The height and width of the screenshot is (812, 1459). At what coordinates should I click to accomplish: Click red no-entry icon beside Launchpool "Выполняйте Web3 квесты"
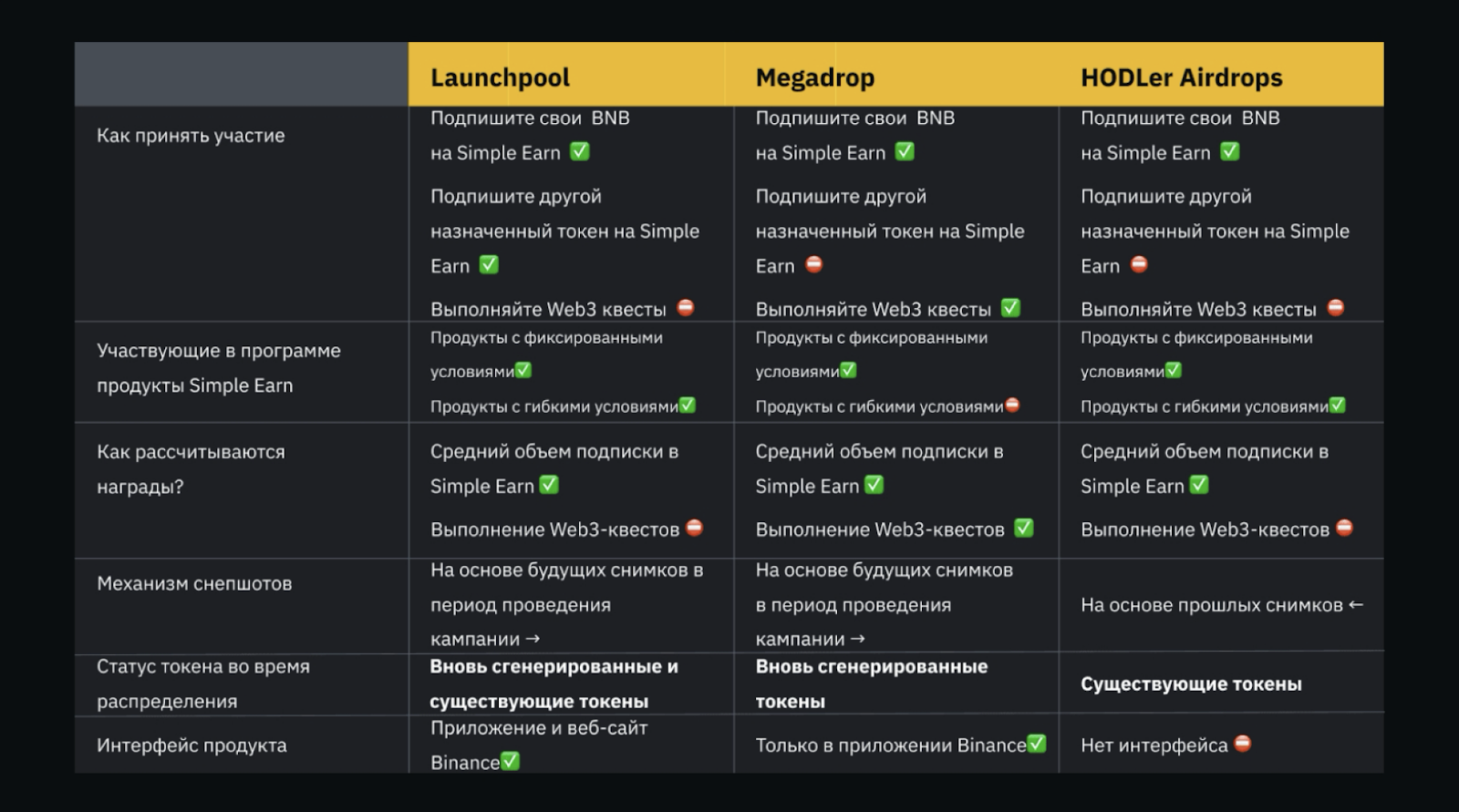click(x=686, y=308)
